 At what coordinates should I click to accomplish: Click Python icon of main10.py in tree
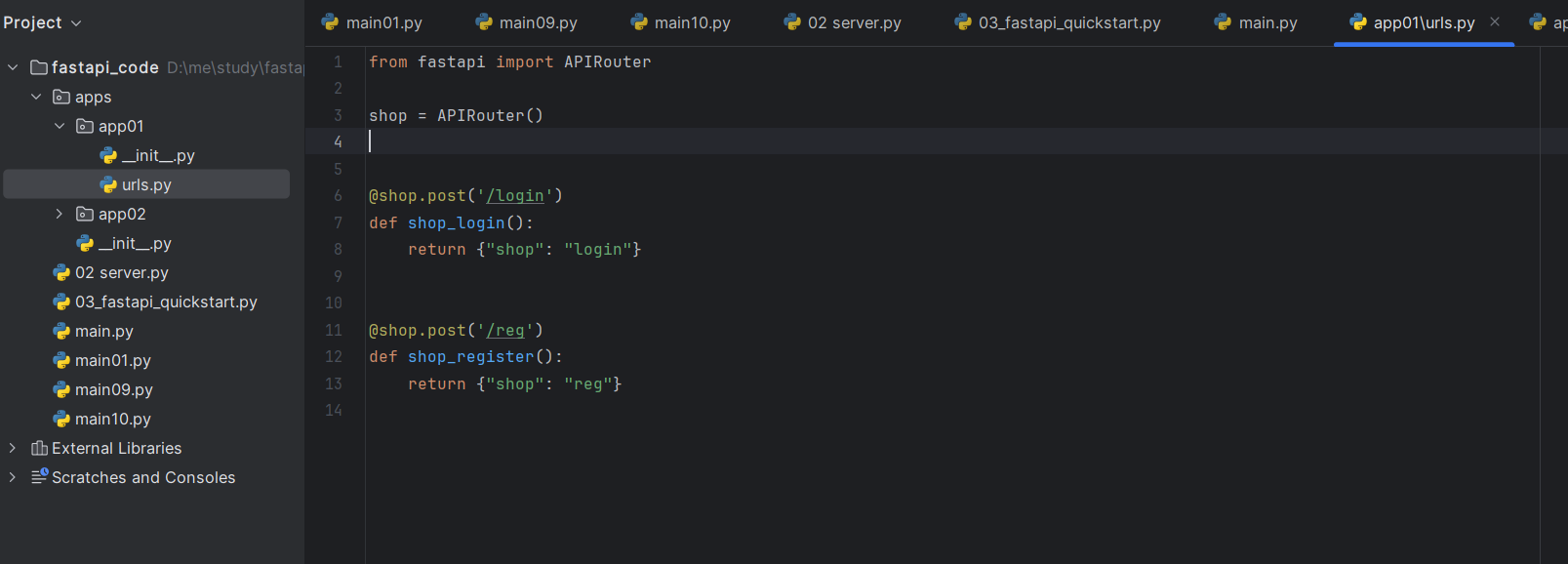[x=61, y=419]
